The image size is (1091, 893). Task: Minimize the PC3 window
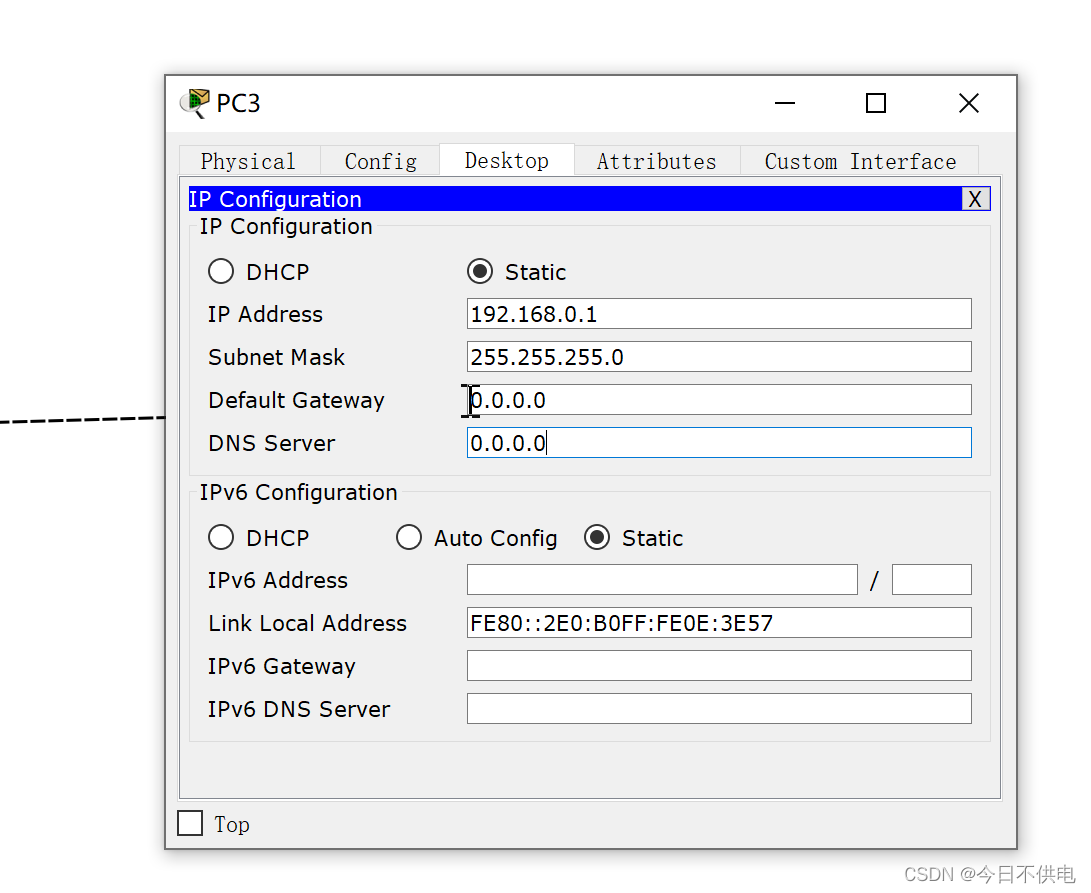(x=785, y=103)
